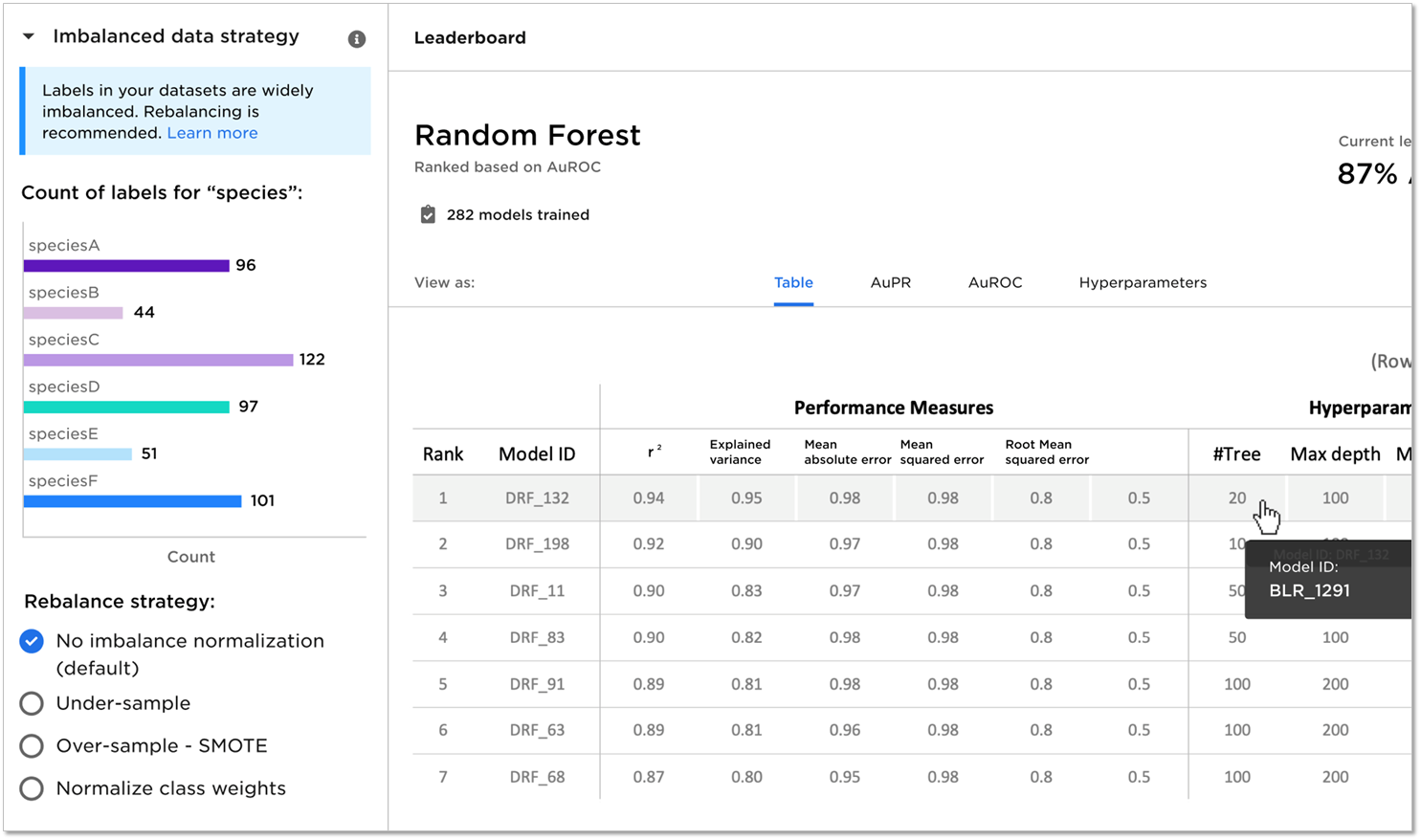Viewport: 1421px width, 840px height.
Task: Select the Under-sample radio option
Action: (32, 704)
